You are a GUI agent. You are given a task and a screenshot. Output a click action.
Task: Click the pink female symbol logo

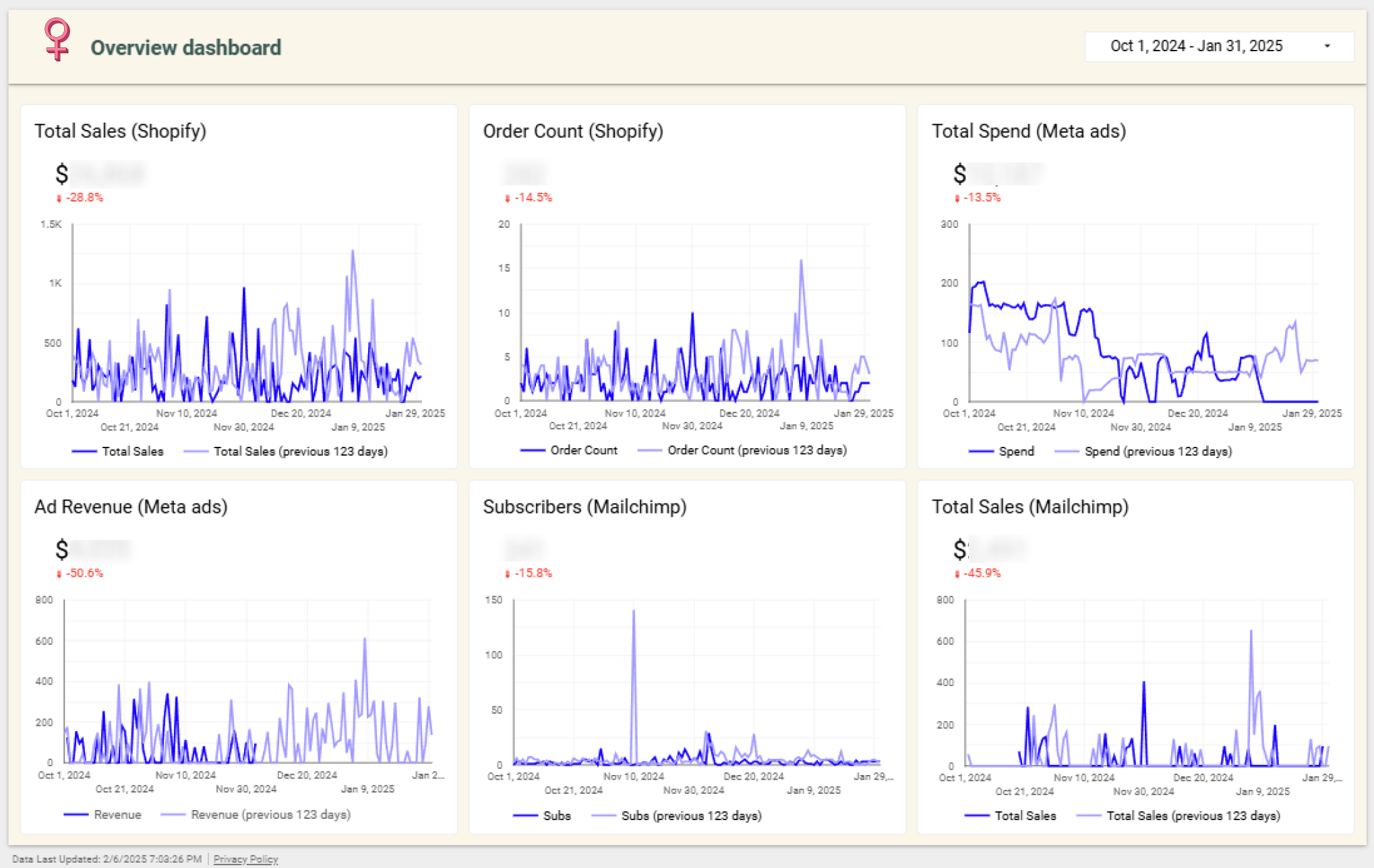57,40
